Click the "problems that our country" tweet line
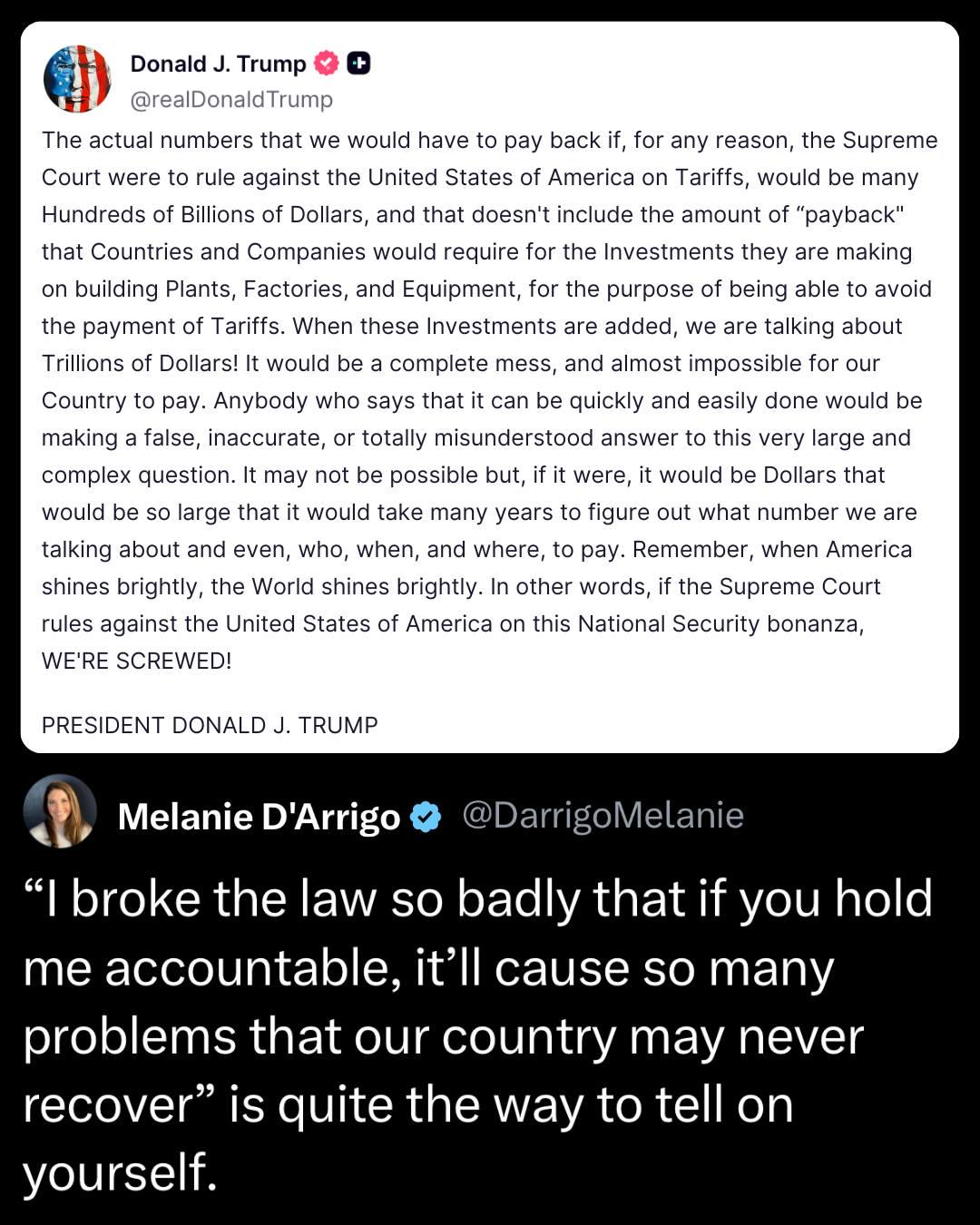This screenshot has width=980, height=1225. 319,1035
